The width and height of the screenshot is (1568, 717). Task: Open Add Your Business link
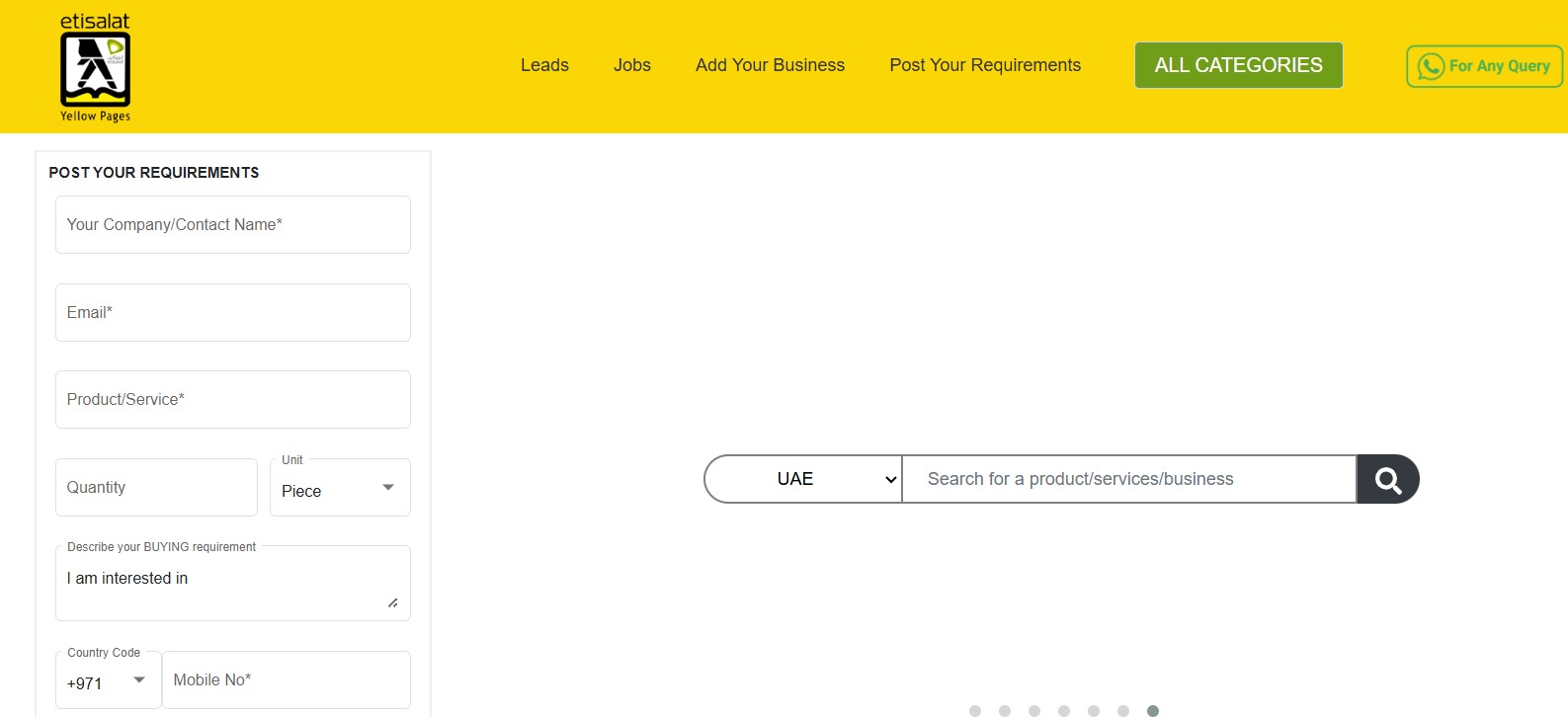click(771, 65)
